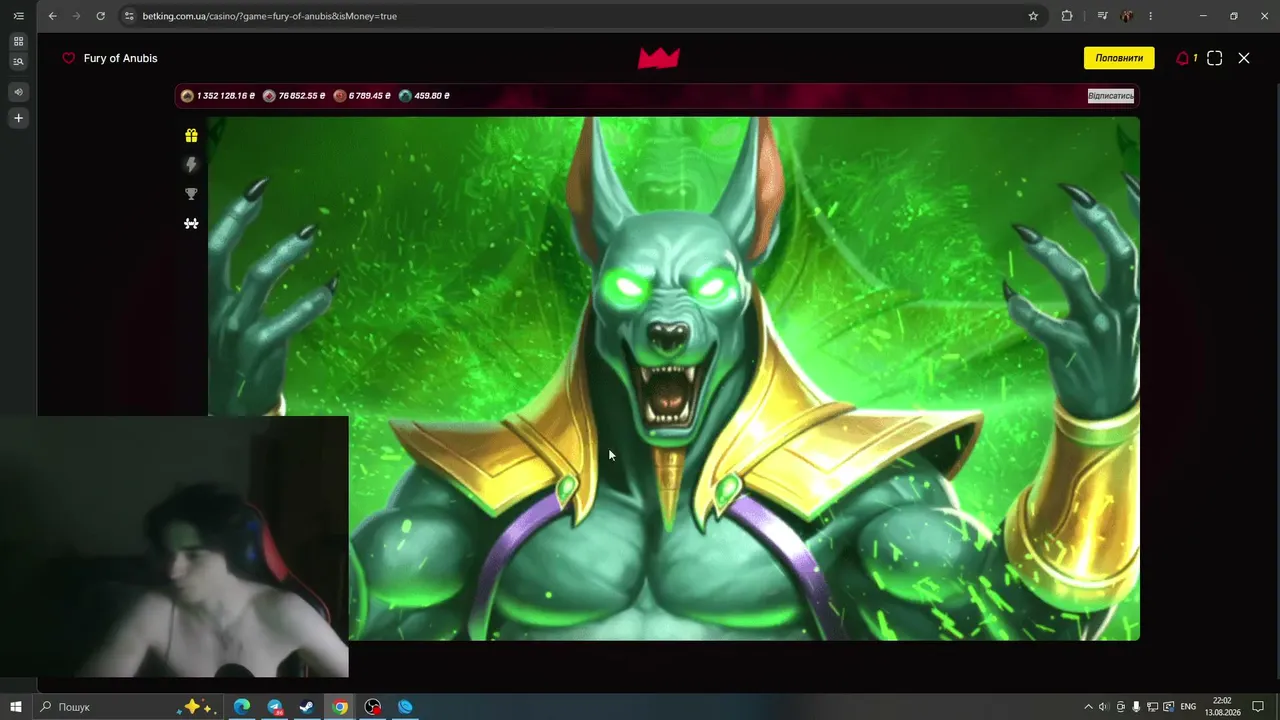Screen dimensions: 1280x720
Task: Add Fury of Anubis to favorites (heart icon)
Action: coord(69,58)
